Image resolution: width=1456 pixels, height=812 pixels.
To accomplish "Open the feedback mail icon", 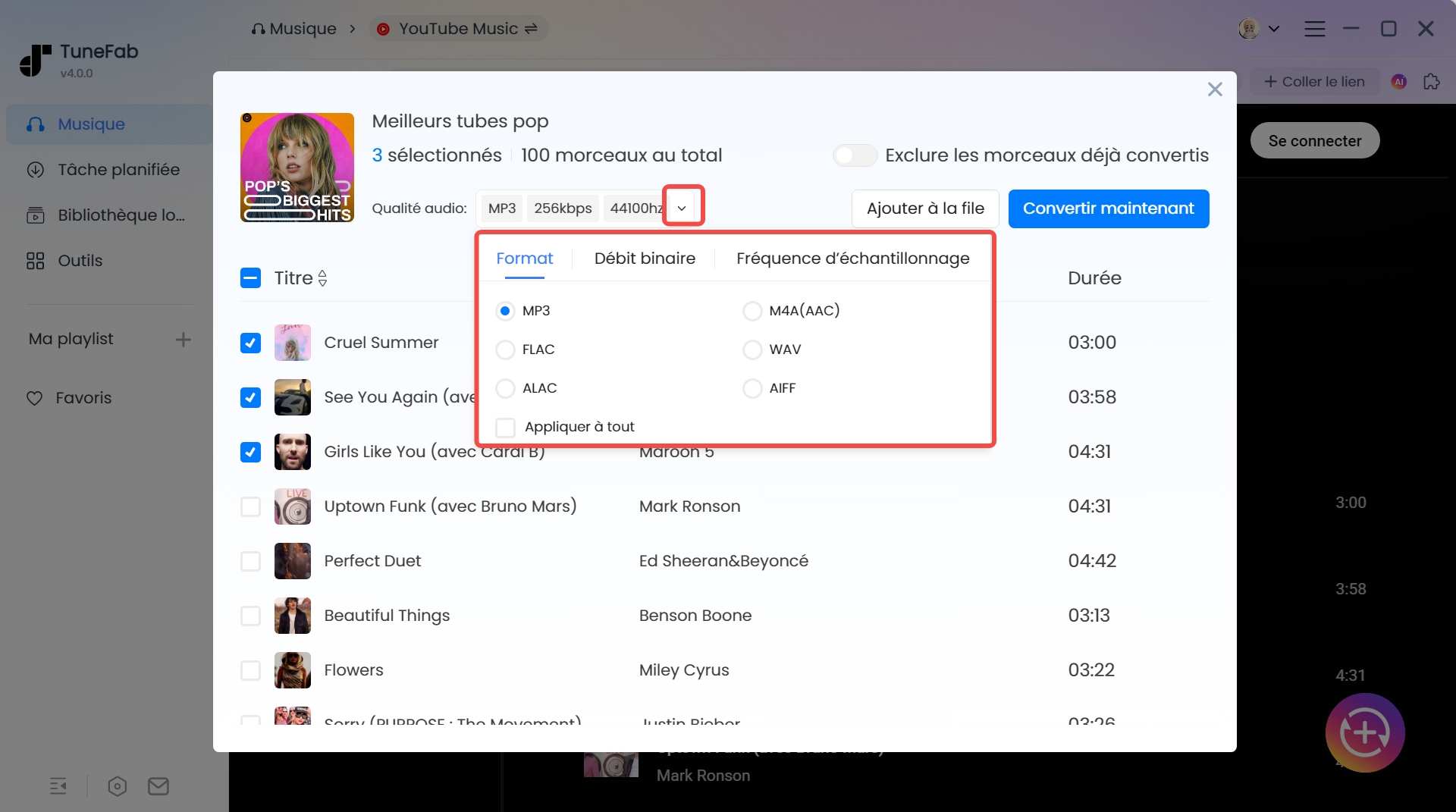I will pos(158,786).
